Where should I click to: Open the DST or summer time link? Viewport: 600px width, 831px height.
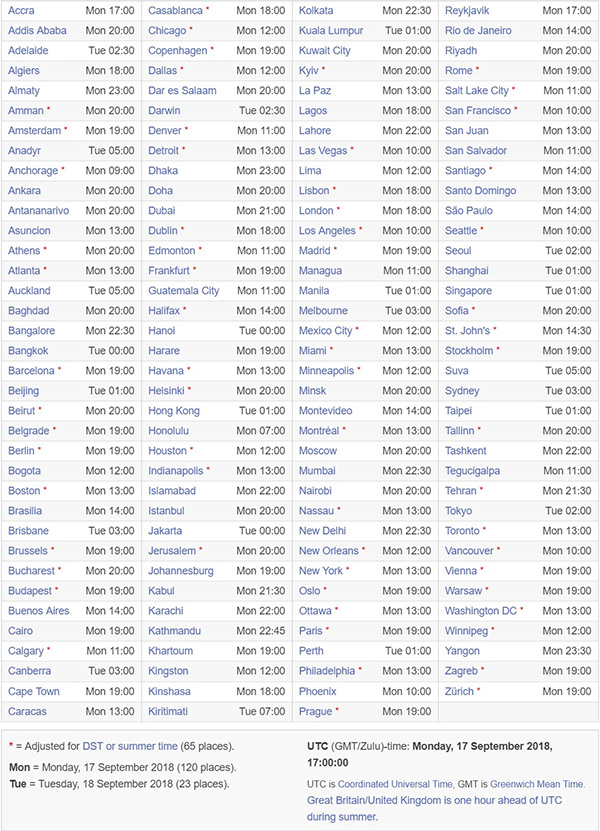(130, 746)
